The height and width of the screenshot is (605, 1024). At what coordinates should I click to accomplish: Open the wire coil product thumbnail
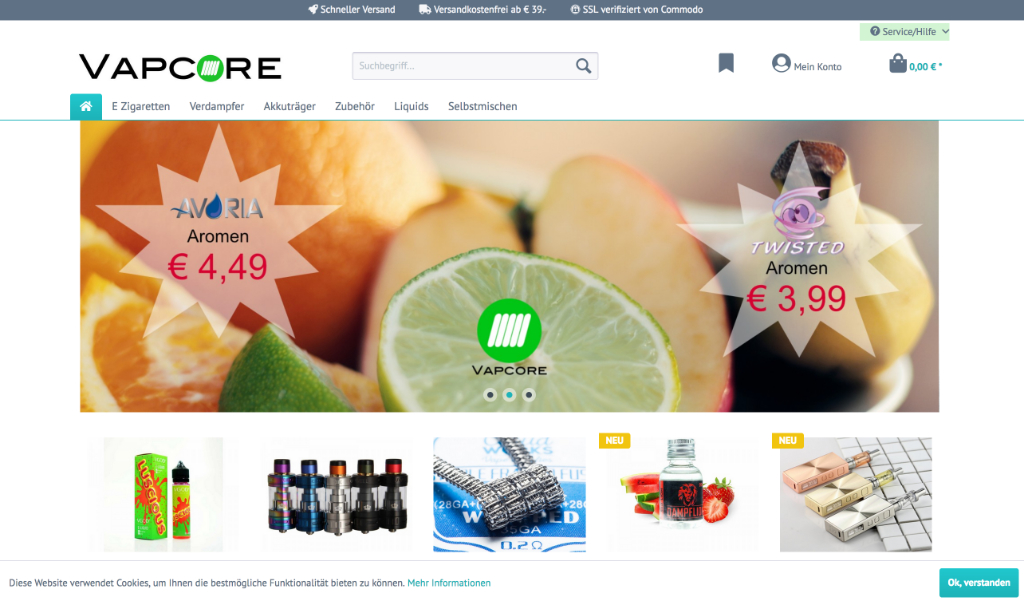coord(509,495)
